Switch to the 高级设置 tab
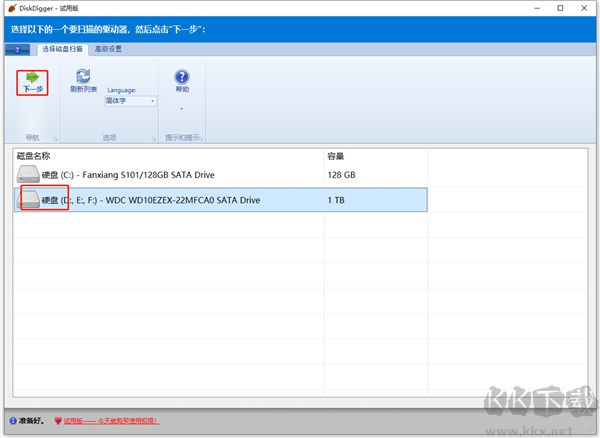The image size is (600, 438). pos(108,49)
